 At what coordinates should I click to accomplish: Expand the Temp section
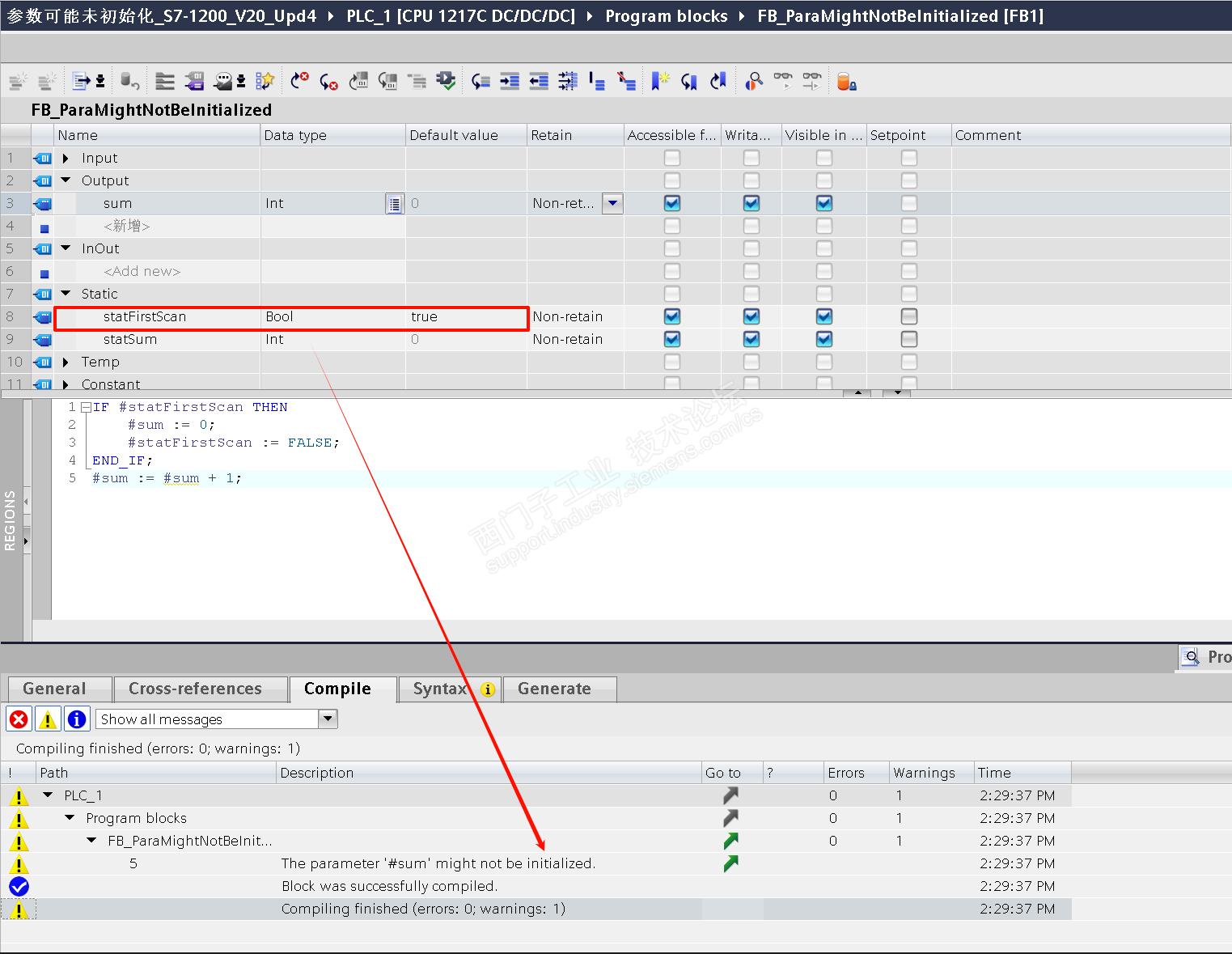click(x=66, y=362)
